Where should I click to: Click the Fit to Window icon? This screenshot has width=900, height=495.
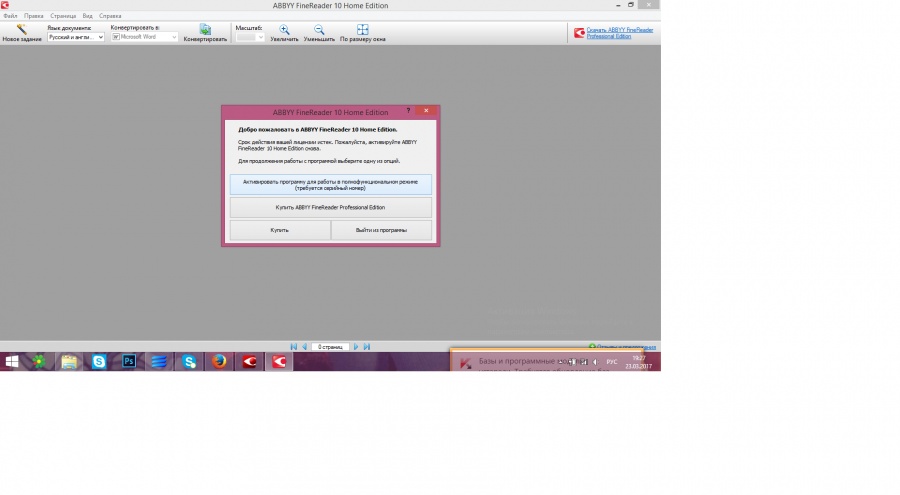coord(362,29)
